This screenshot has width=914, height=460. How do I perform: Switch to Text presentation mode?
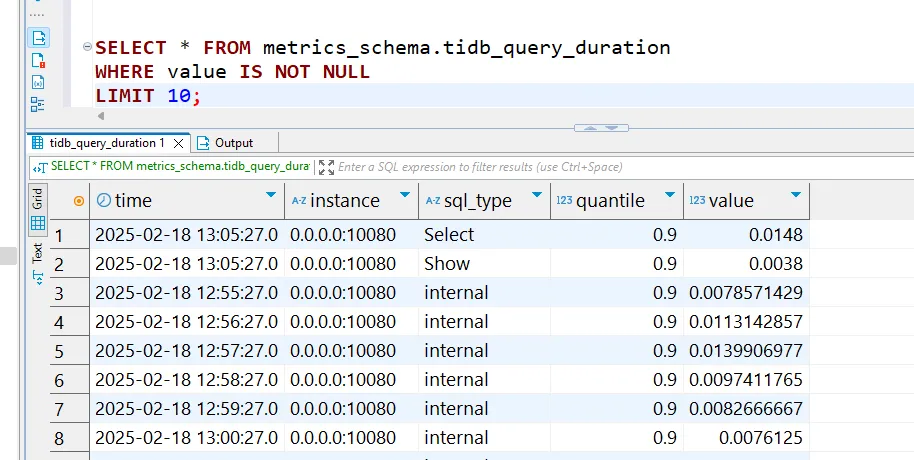[x=38, y=252]
